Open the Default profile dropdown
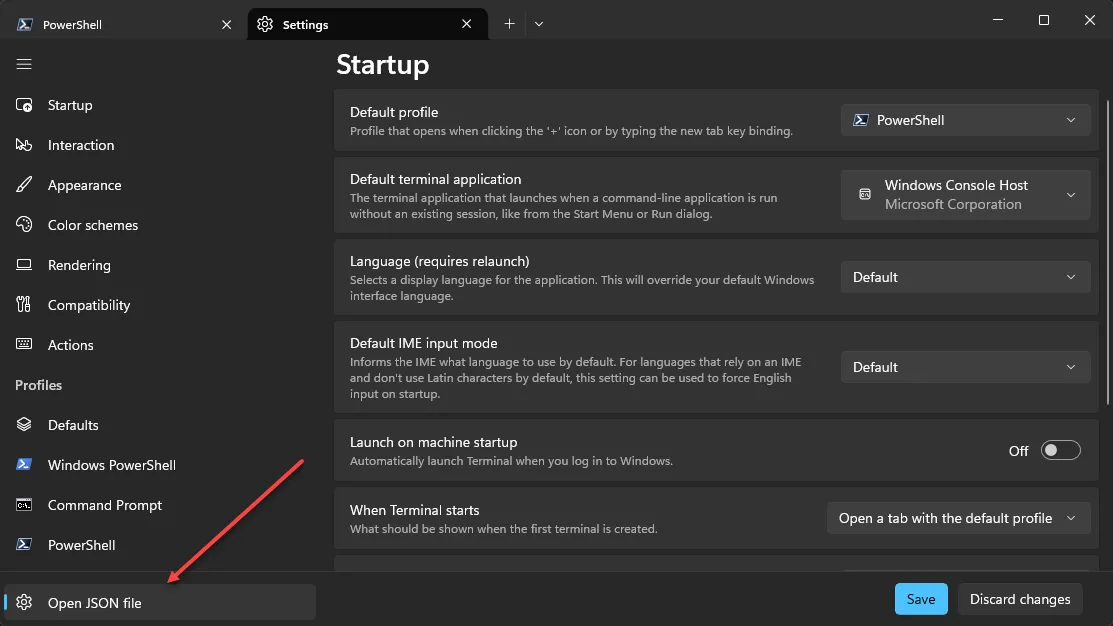 tap(964, 119)
